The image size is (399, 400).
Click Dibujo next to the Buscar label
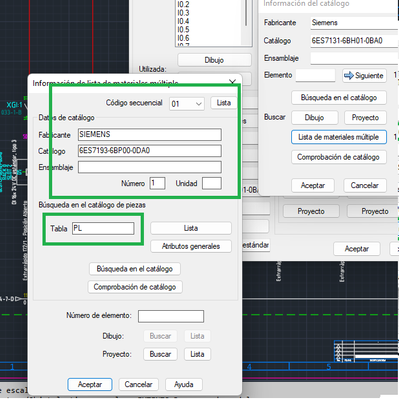tap(314, 117)
